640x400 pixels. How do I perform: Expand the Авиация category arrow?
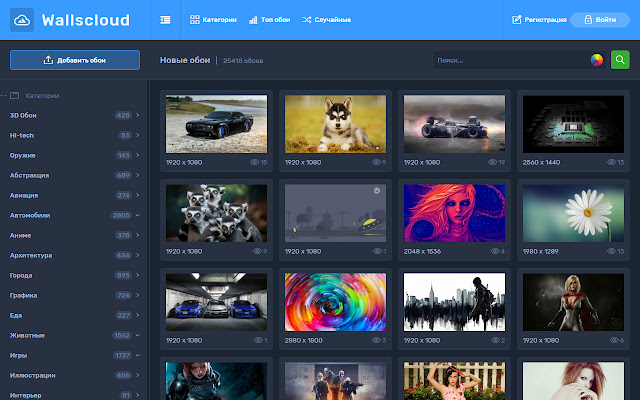[x=138, y=196]
